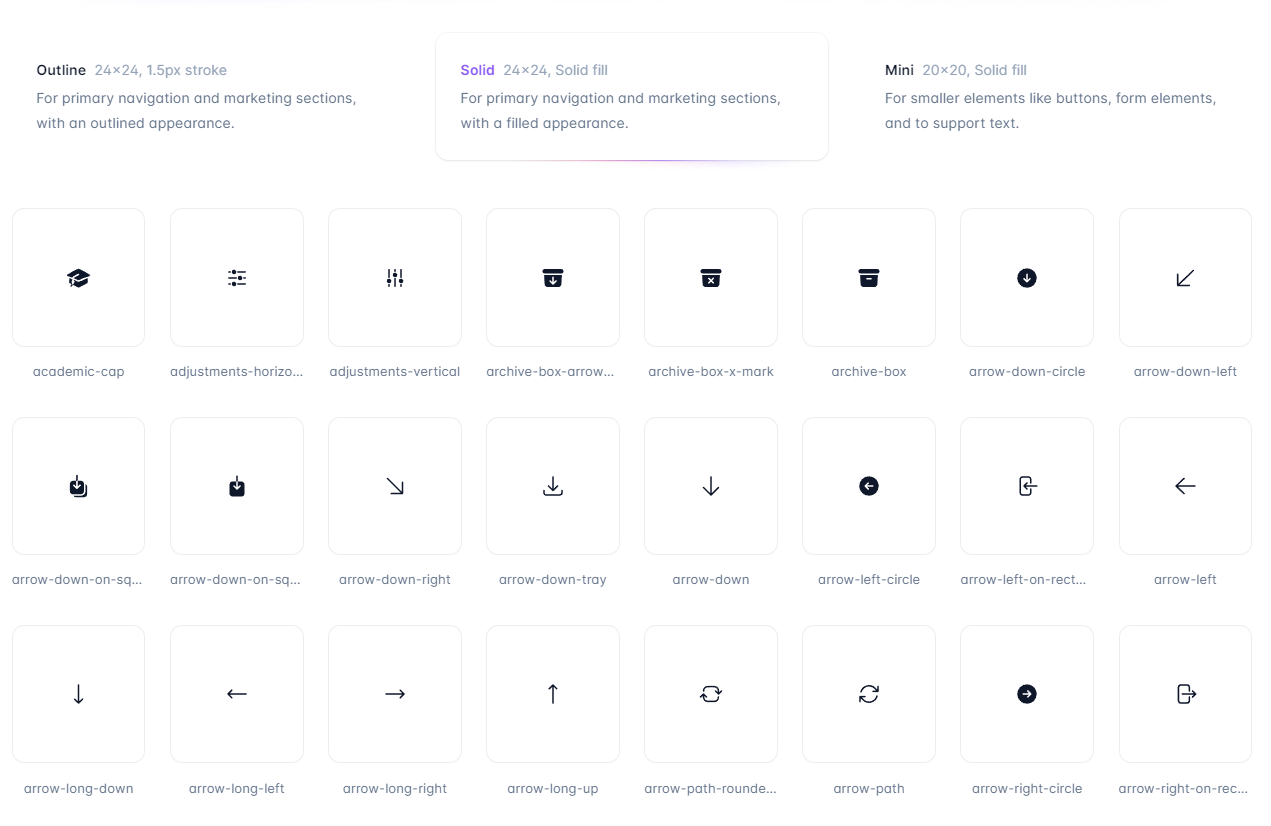Click the 'arrow-long-left' name label
The image size is (1271, 826).
point(237,788)
